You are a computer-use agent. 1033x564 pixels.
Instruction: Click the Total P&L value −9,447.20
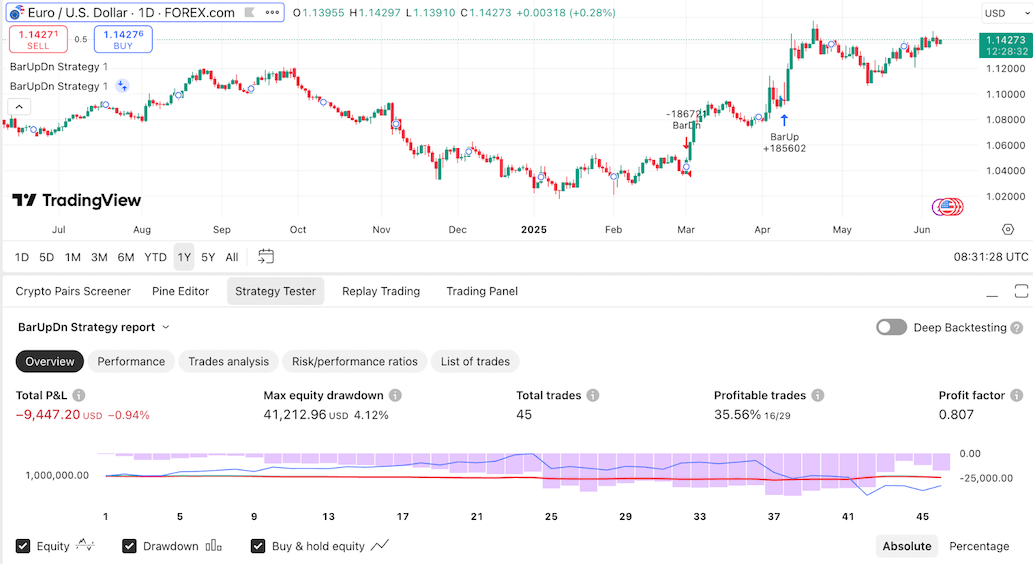tap(48, 414)
